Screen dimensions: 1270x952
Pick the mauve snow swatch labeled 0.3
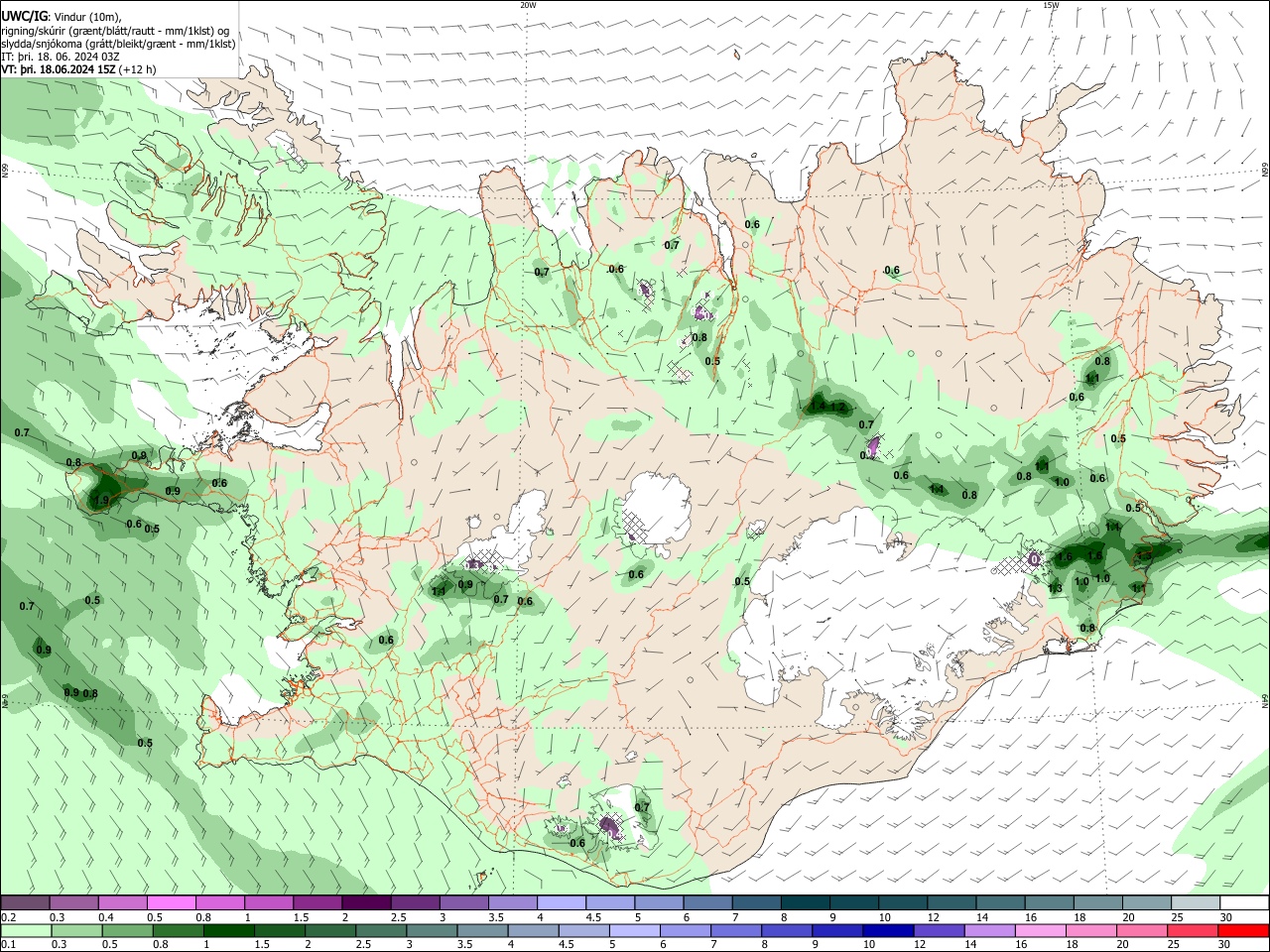click(x=73, y=903)
